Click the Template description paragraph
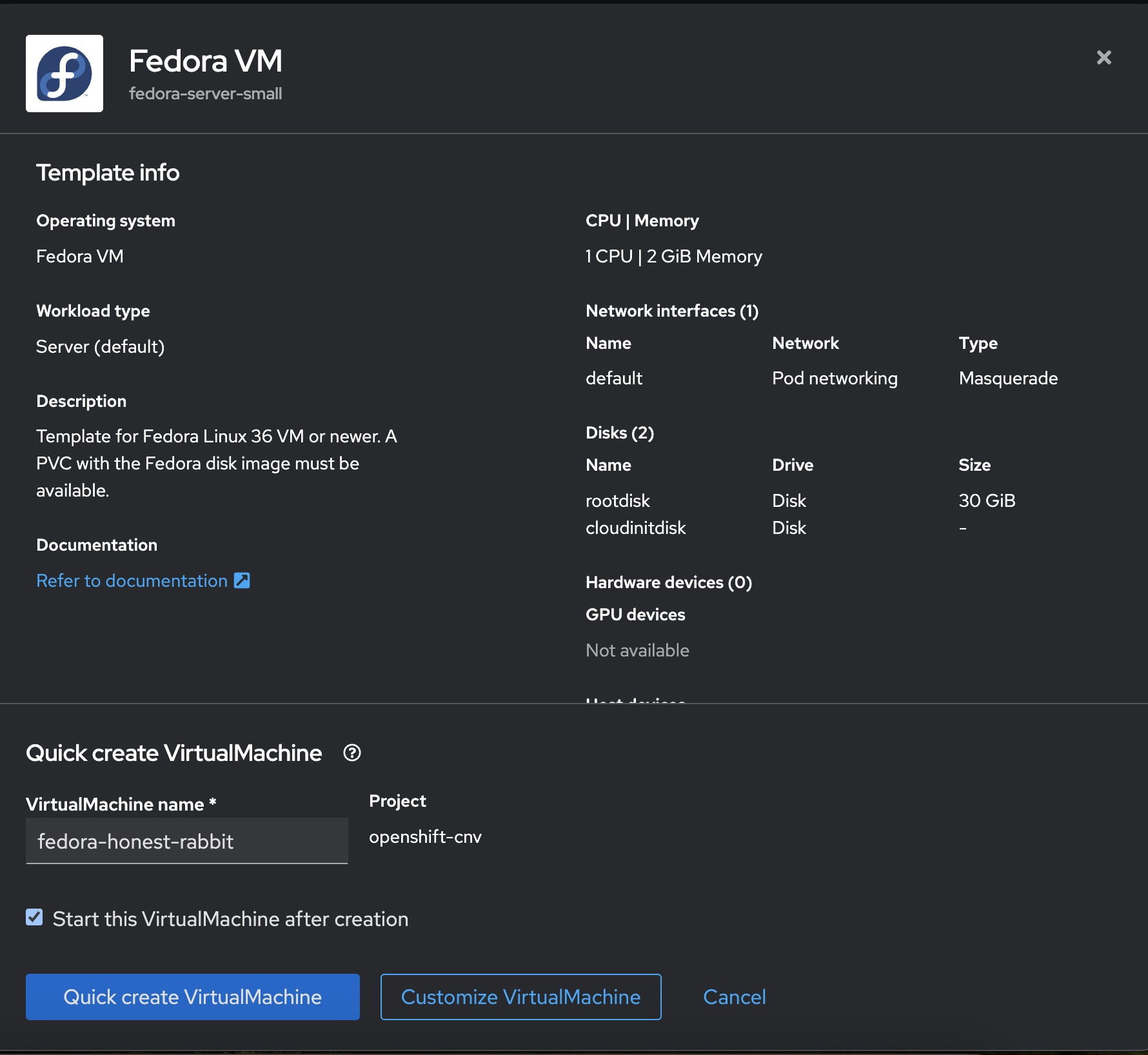1148x1055 pixels. (217, 464)
